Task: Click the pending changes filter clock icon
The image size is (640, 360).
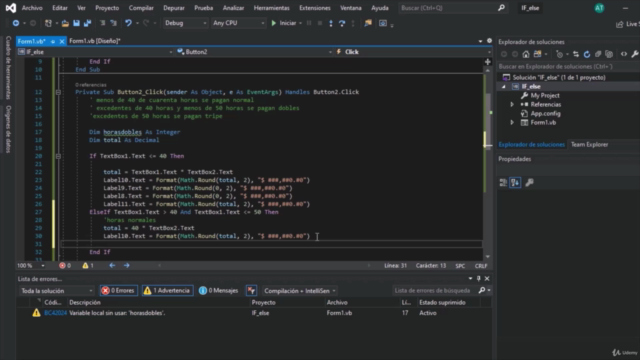Action: click(x=559, y=54)
